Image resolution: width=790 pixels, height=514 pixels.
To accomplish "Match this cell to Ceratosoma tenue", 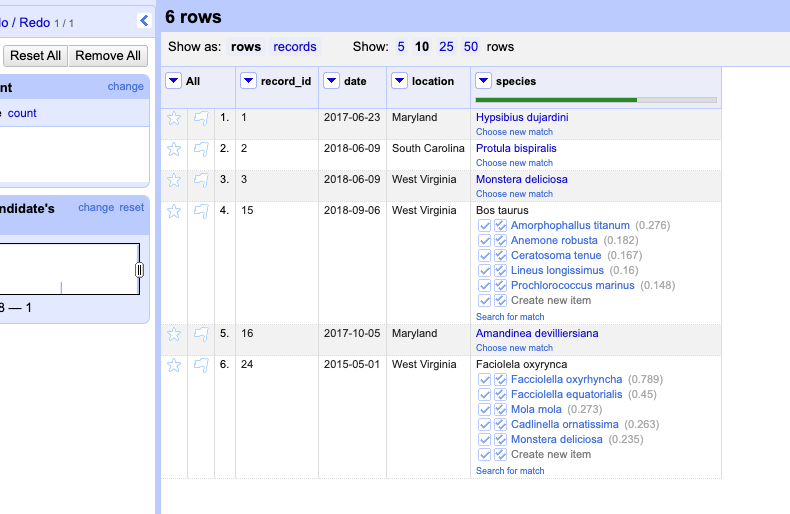I will pyautogui.click(x=485, y=255).
